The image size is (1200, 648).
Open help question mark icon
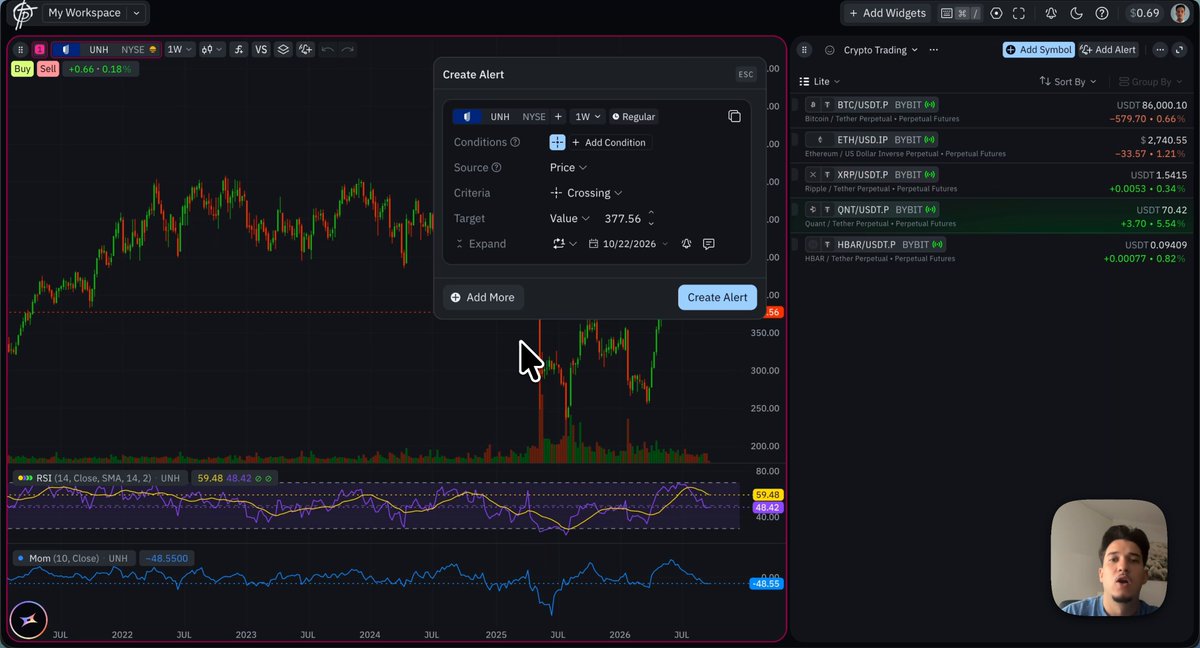1102,13
